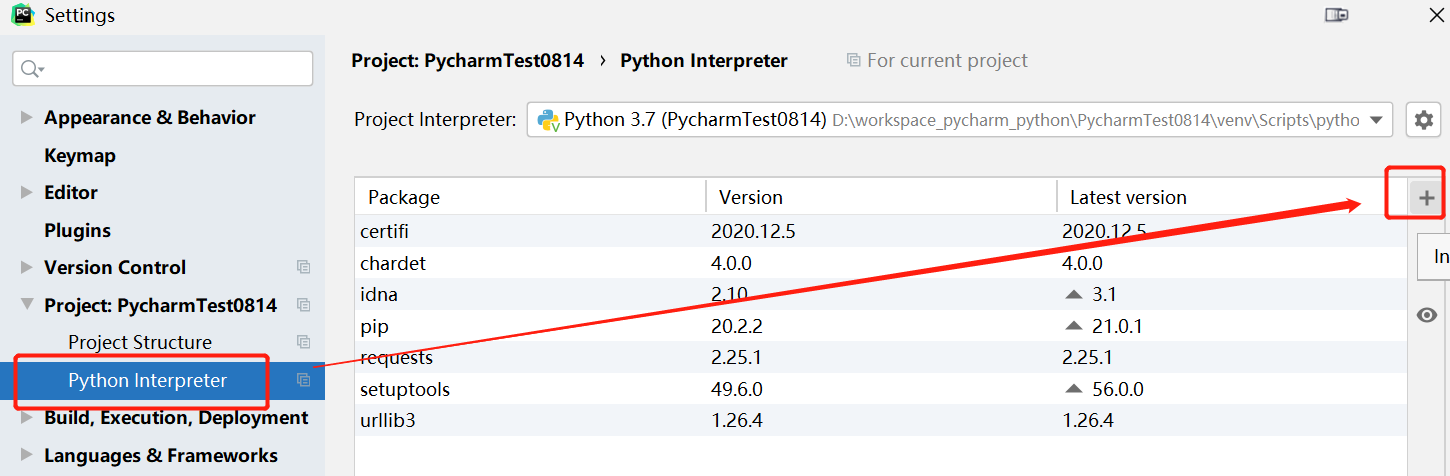Click the Project: PycharmTest0814 breadcrumb
The width and height of the screenshot is (1450, 476).
[x=467, y=61]
